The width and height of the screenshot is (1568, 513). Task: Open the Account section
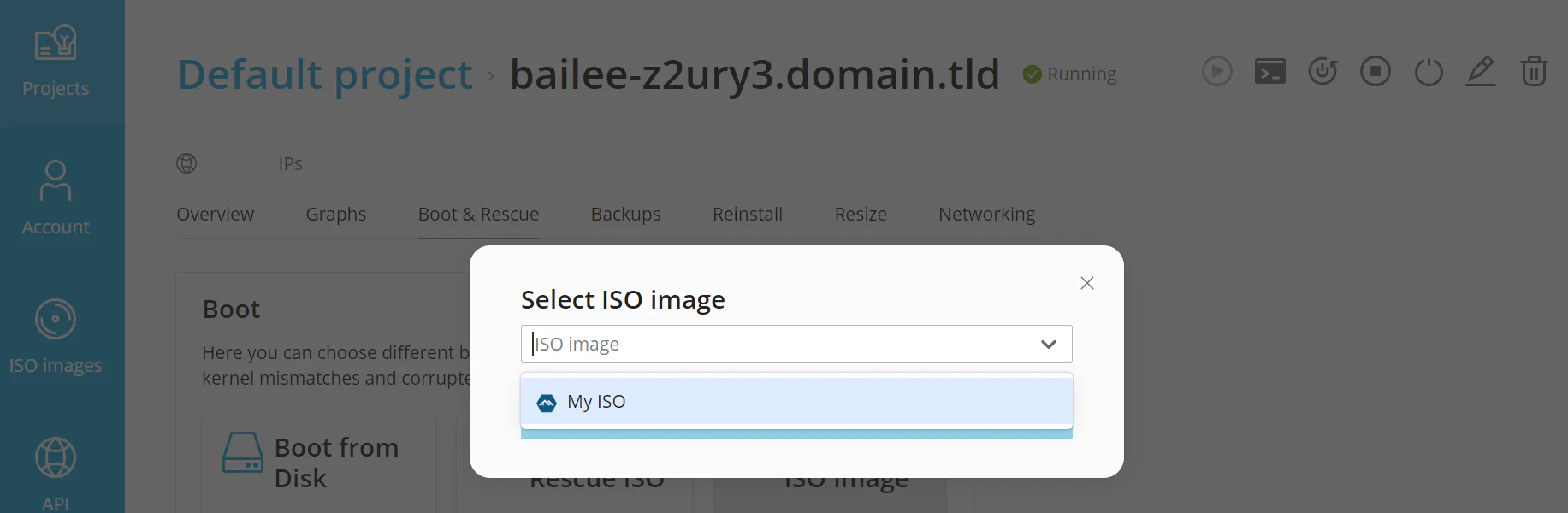[56, 198]
